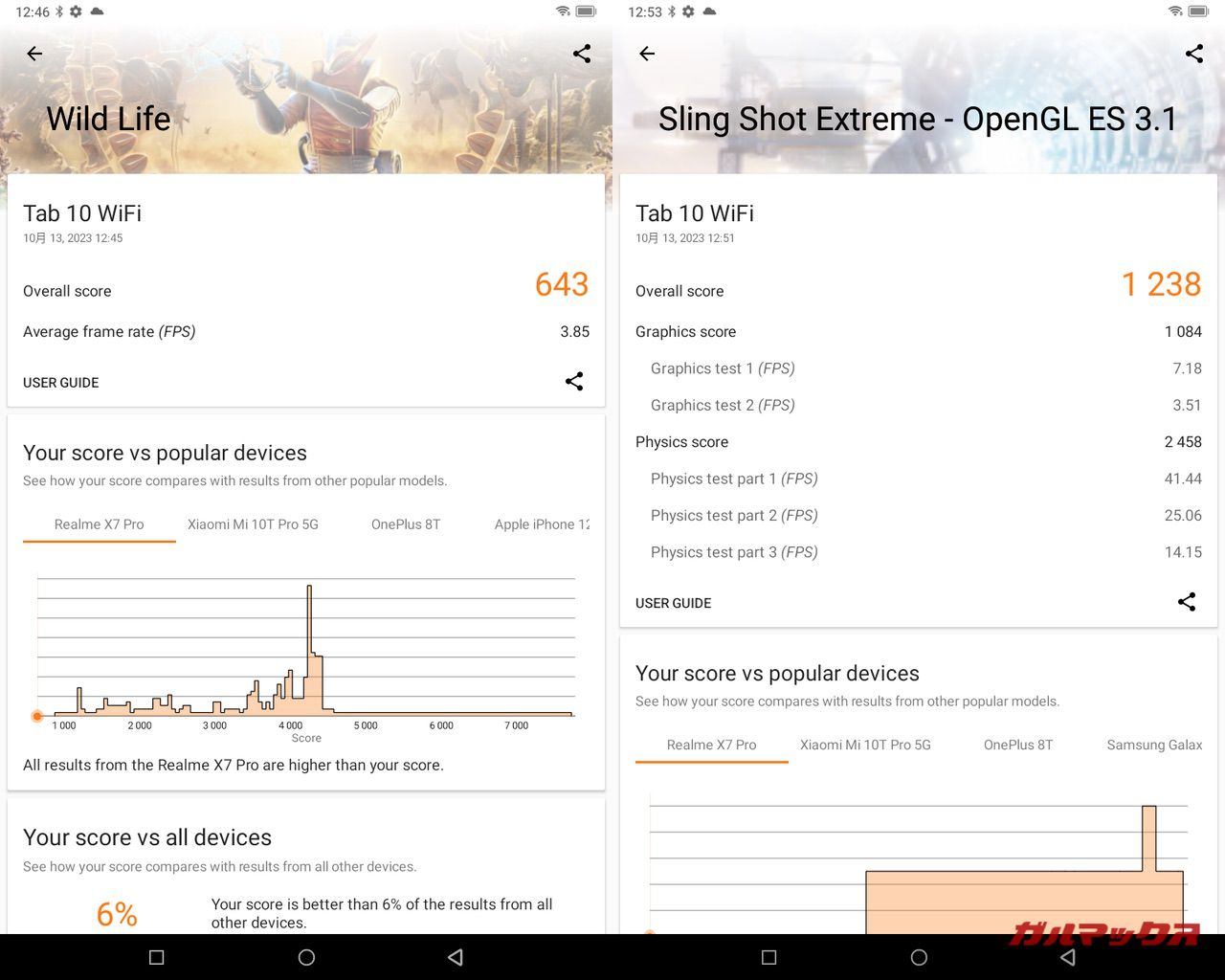Go back from Wild Life results
Image resolution: width=1225 pixels, height=980 pixels.
click(34, 54)
